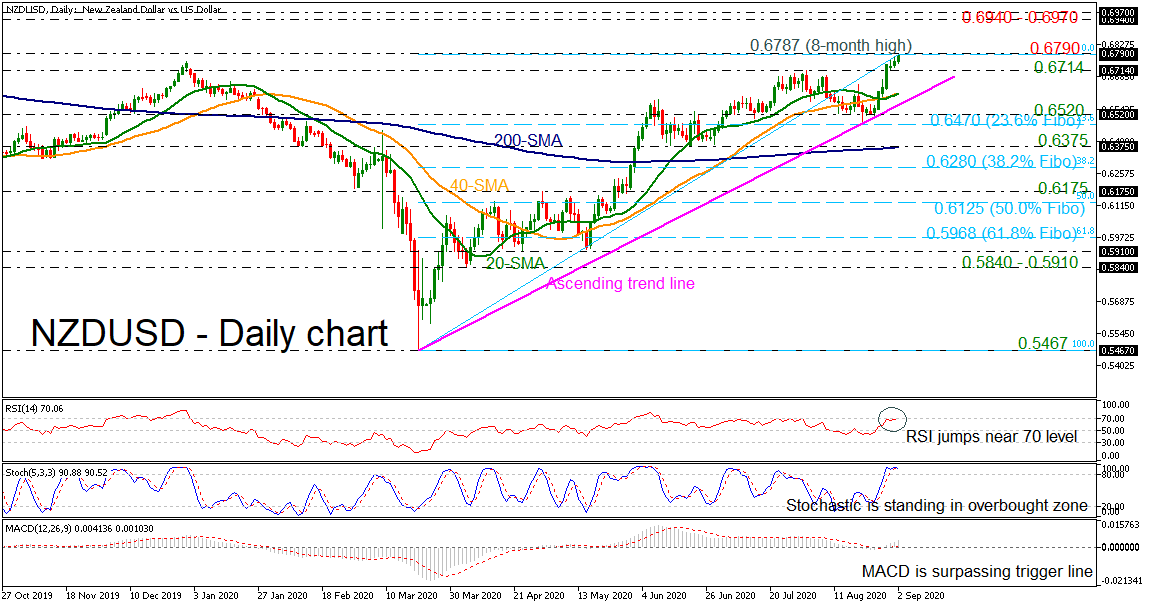
Task: Click the '0.5968 (61.8% Fibo)' label
Action: pos(1001,233)
